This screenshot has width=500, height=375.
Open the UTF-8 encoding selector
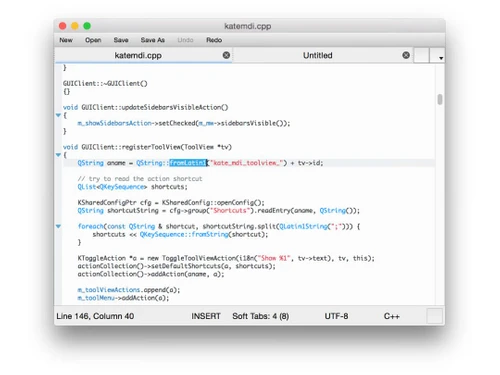coord(336,316)
